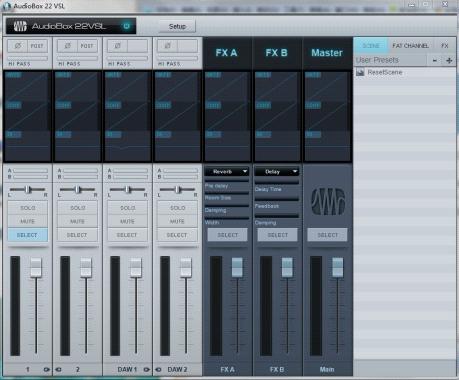
Task: Invert phase on DAW 2 channel
Action: point(167,46)
